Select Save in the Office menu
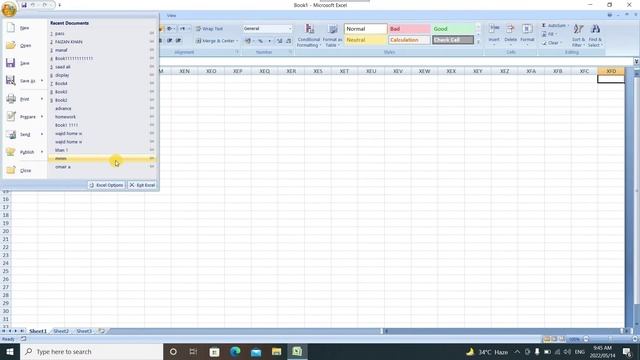 [x=24, y=63]
